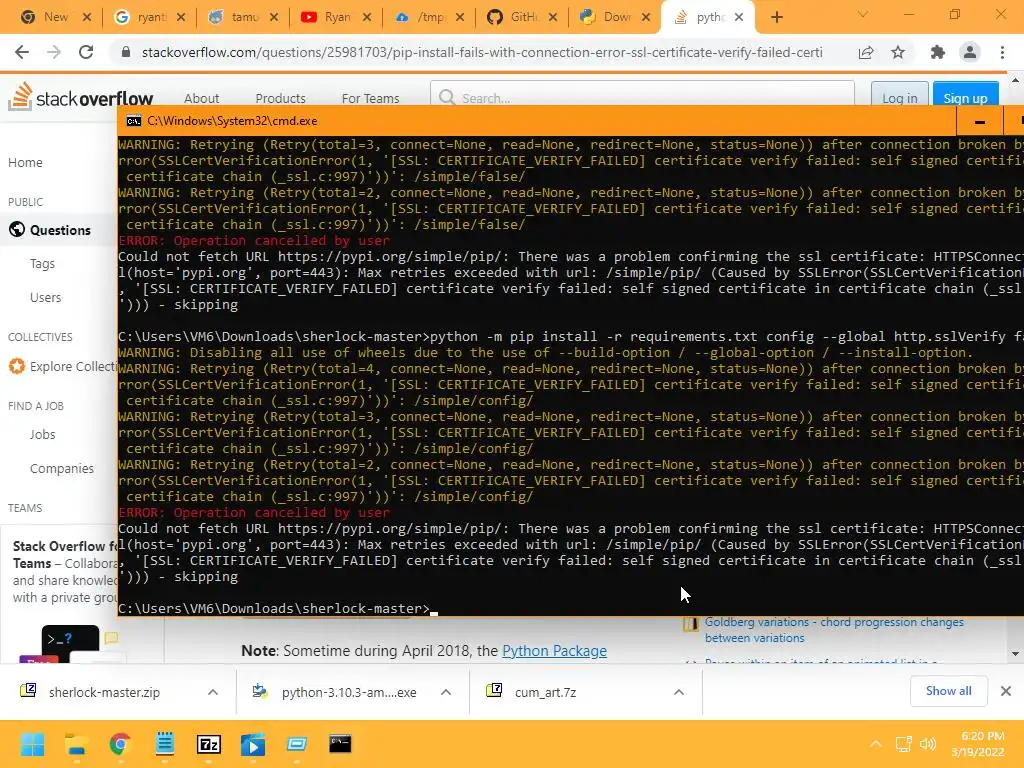This screenshot has height=768, width=1024.
Task: Switch to Command Prompt on taskbar
Action: point(340,744)
